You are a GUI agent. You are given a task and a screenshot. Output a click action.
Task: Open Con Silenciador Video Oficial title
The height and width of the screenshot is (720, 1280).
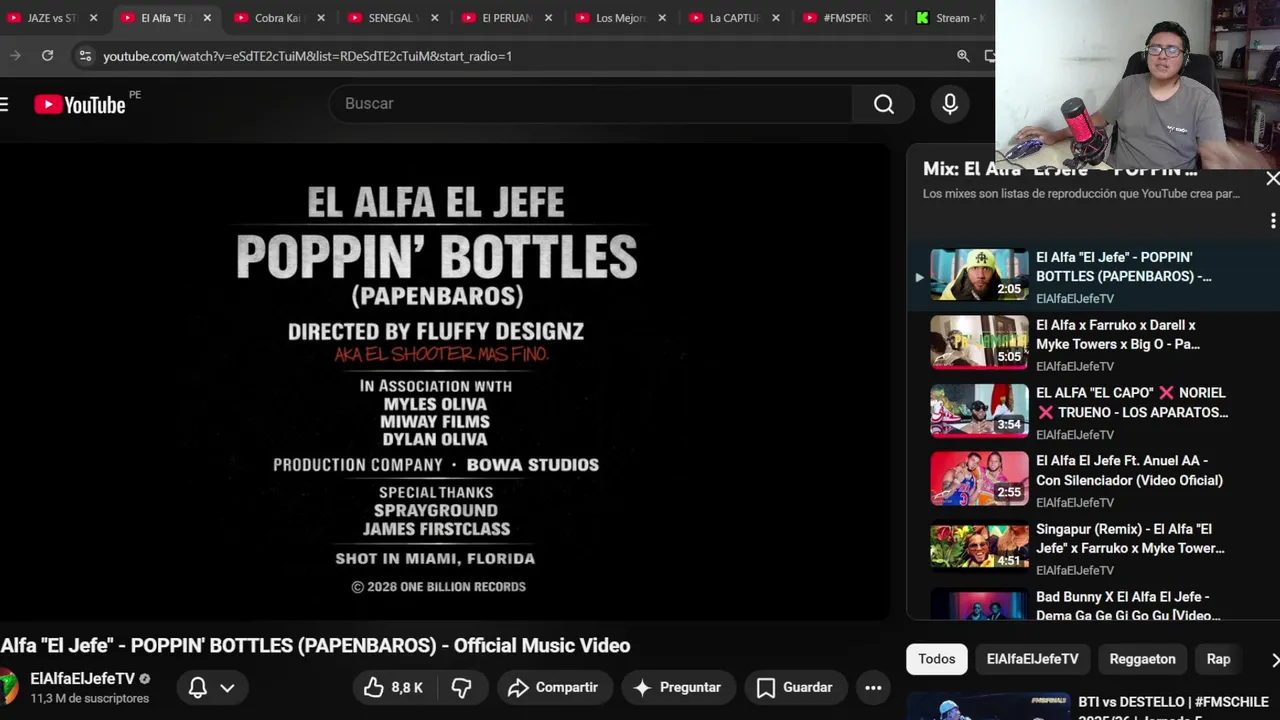[1129, 471]
